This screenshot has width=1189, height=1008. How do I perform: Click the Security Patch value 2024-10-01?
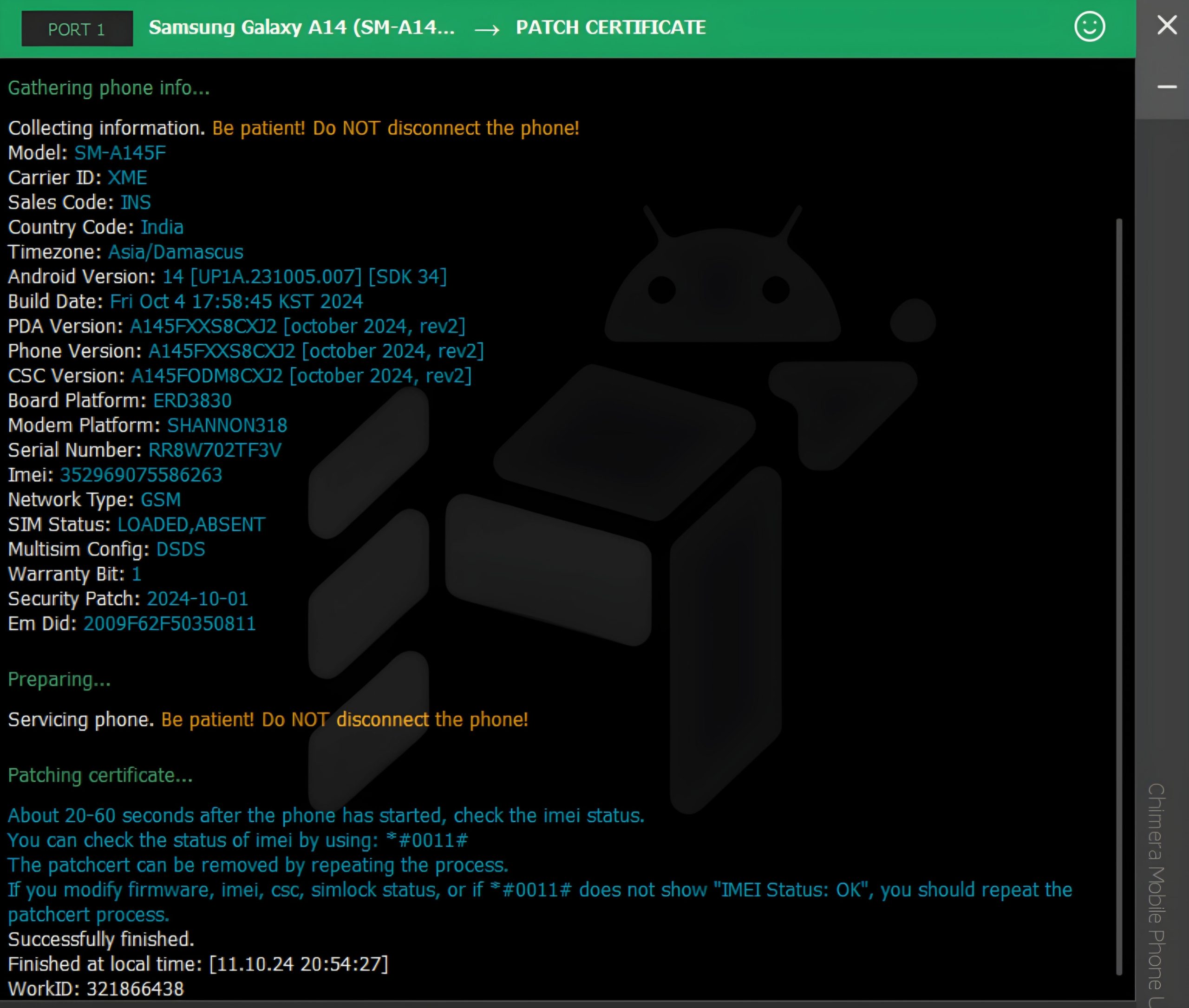pyautogui.click(x=198, y=599)
